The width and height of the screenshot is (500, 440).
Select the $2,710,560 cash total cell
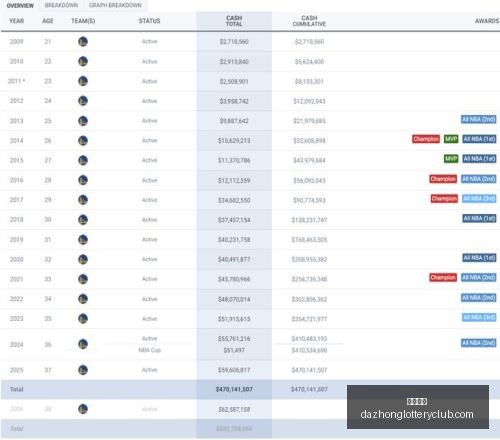tap(234, 42)
